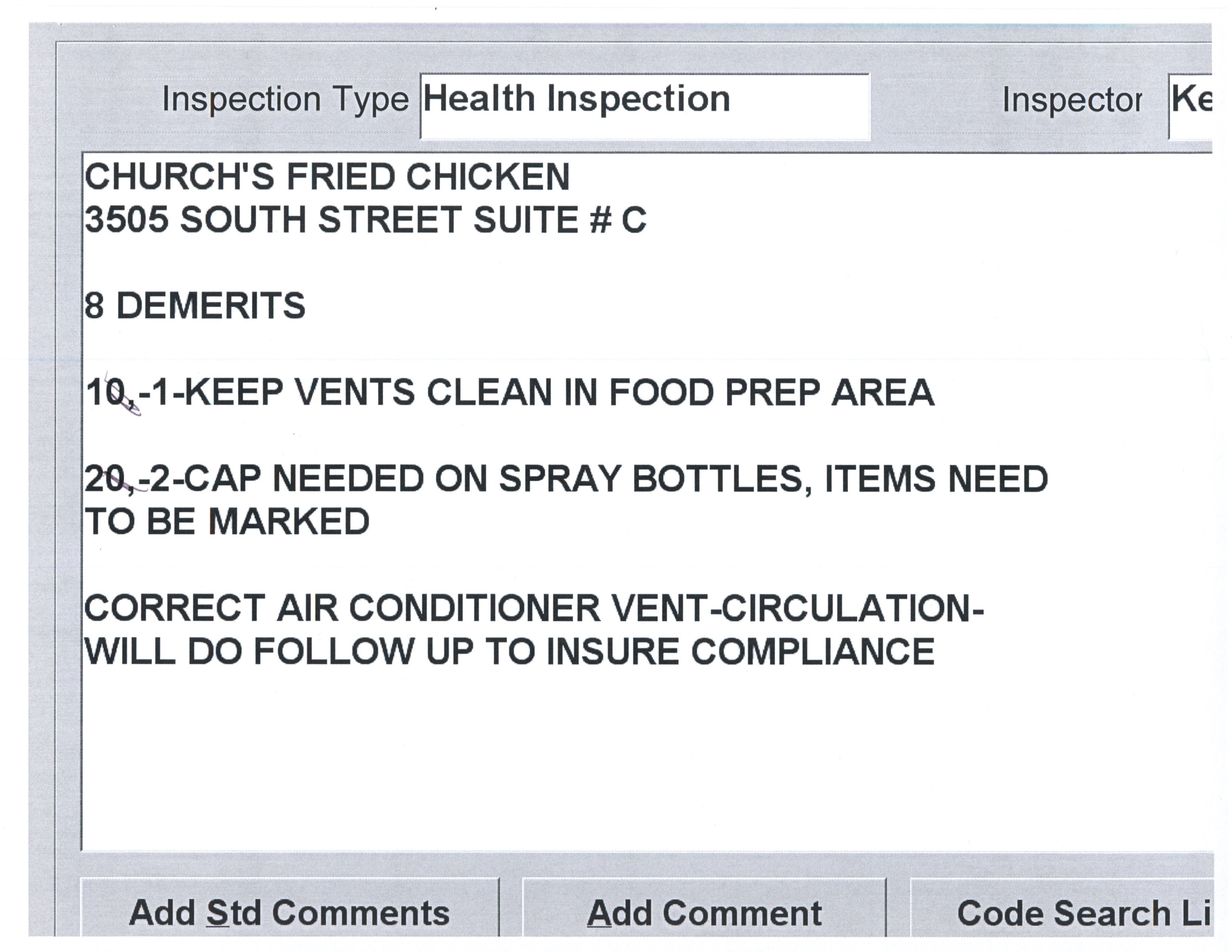1232x952 pixels.
Task: Select the Health Inspection type field
Action: point(644,106)
